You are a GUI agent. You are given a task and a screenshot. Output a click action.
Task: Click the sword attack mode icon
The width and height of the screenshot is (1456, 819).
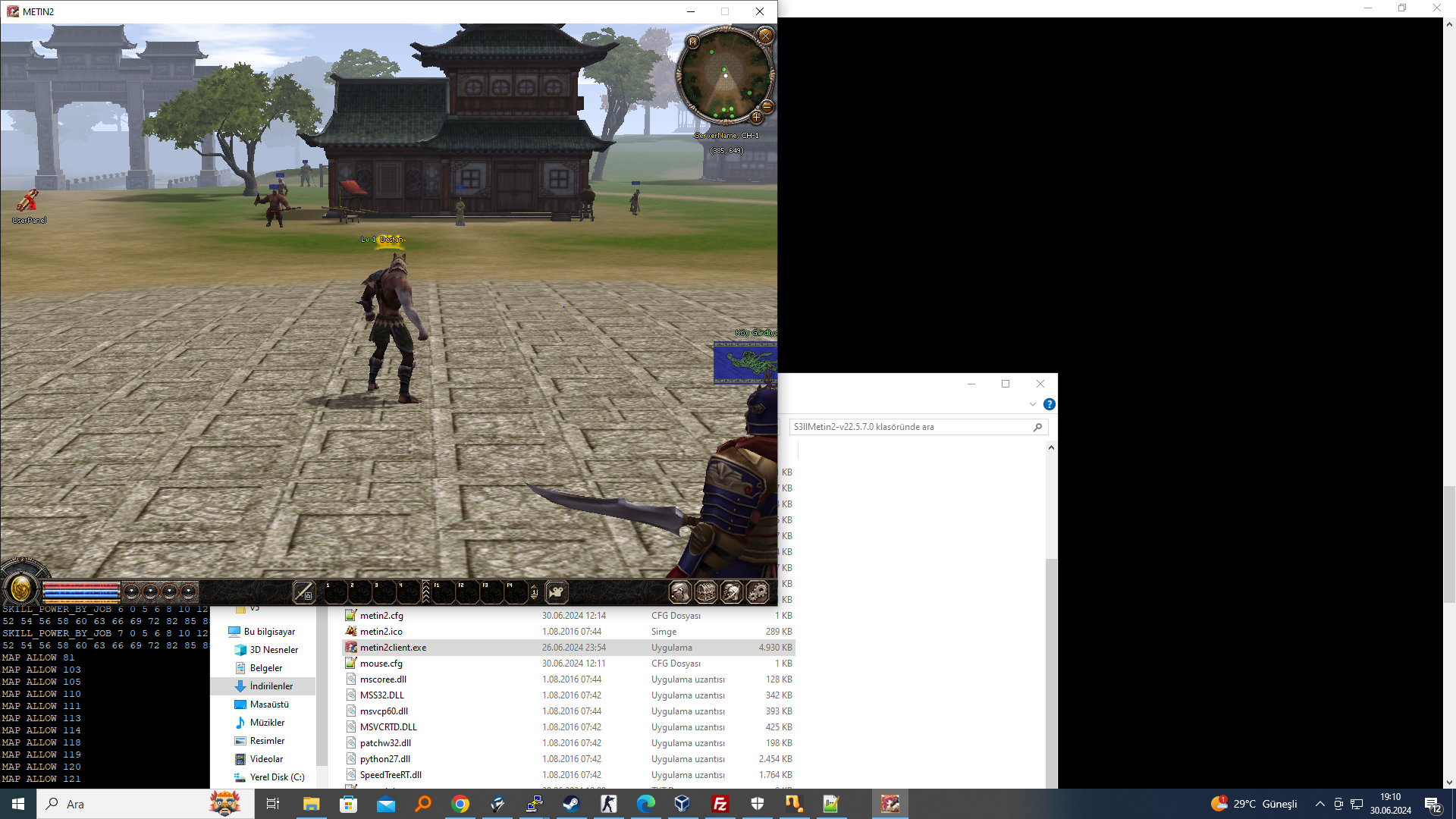coord(303,591)
